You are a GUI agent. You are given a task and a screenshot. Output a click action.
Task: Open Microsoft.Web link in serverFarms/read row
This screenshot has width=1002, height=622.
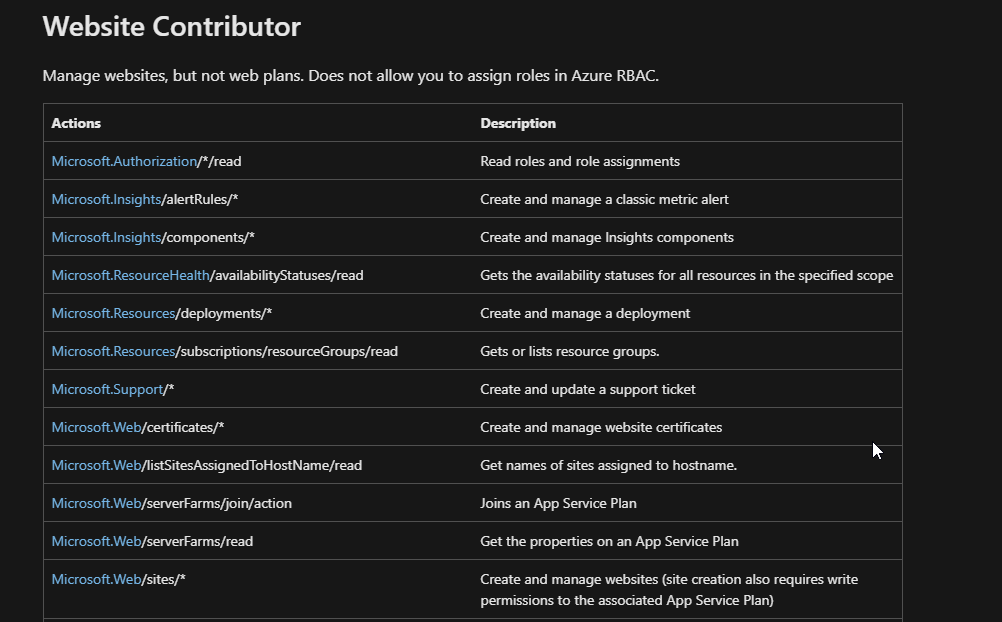96,541
